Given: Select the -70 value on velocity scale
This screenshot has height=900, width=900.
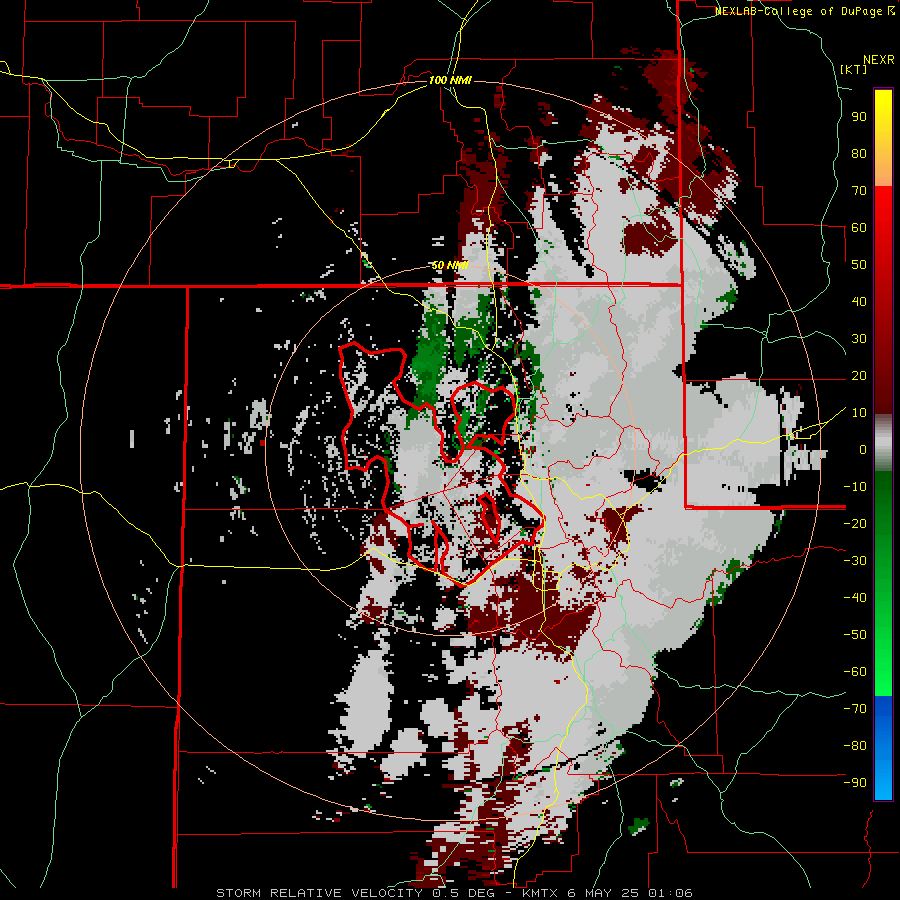Looking at the screenshot, I should (x=855, y=708).
